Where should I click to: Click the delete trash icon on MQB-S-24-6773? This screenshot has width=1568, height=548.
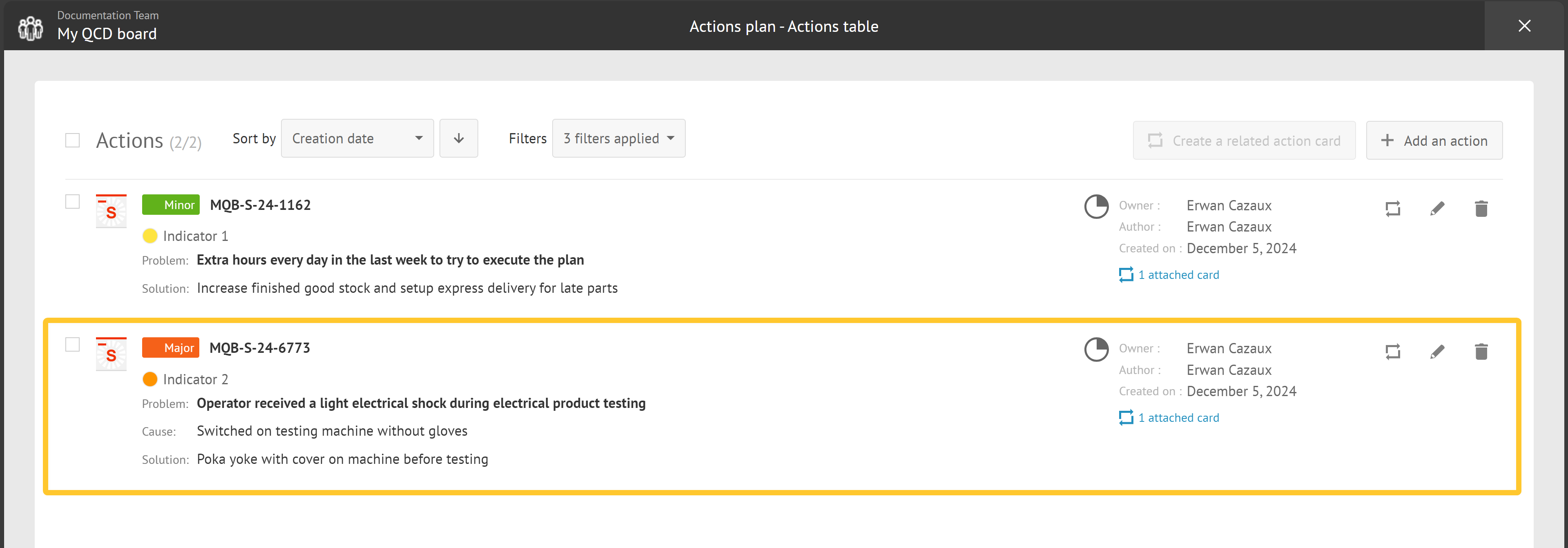(1481, 352)
